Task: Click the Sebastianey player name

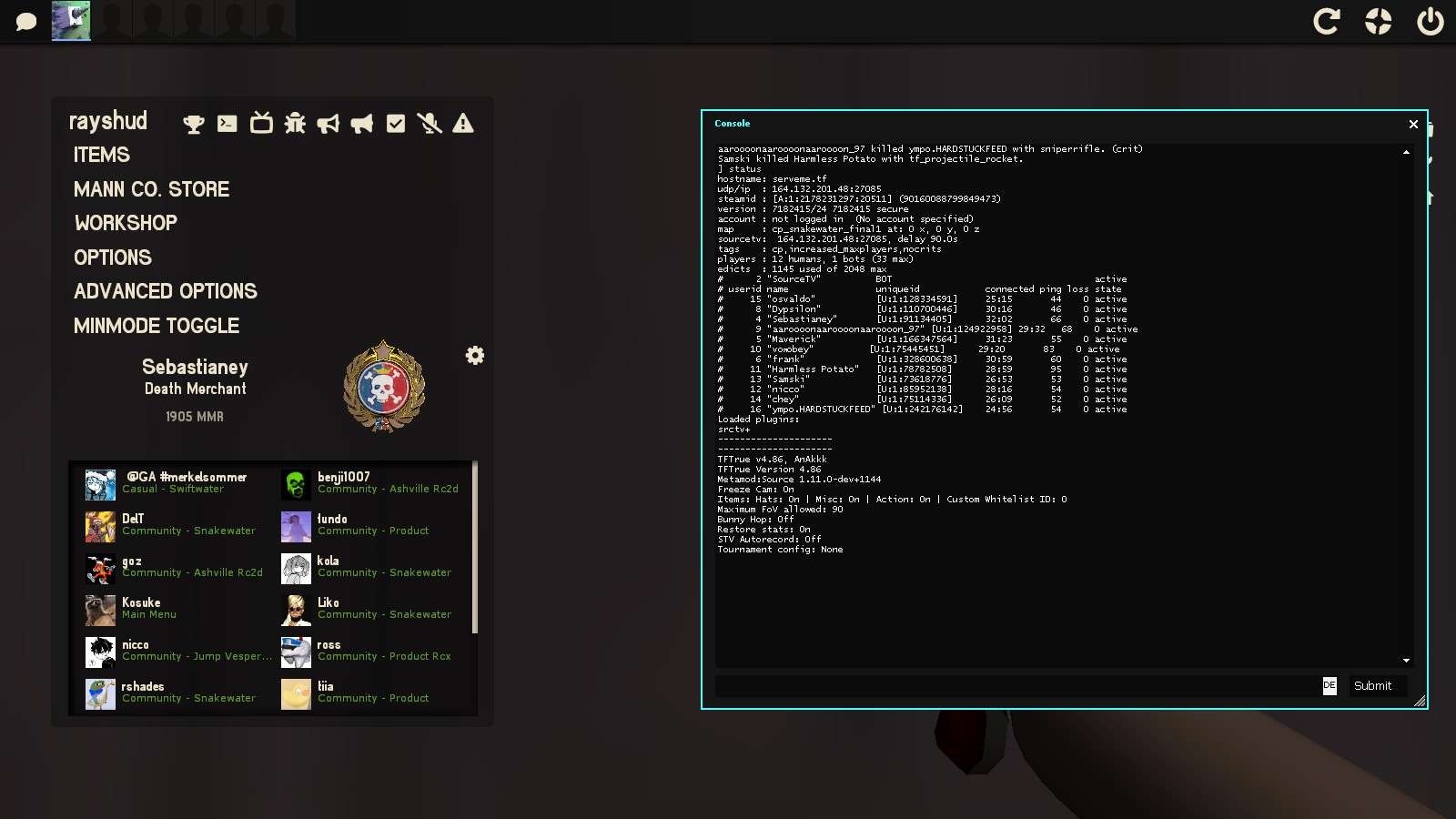Action: pos(195,367)
